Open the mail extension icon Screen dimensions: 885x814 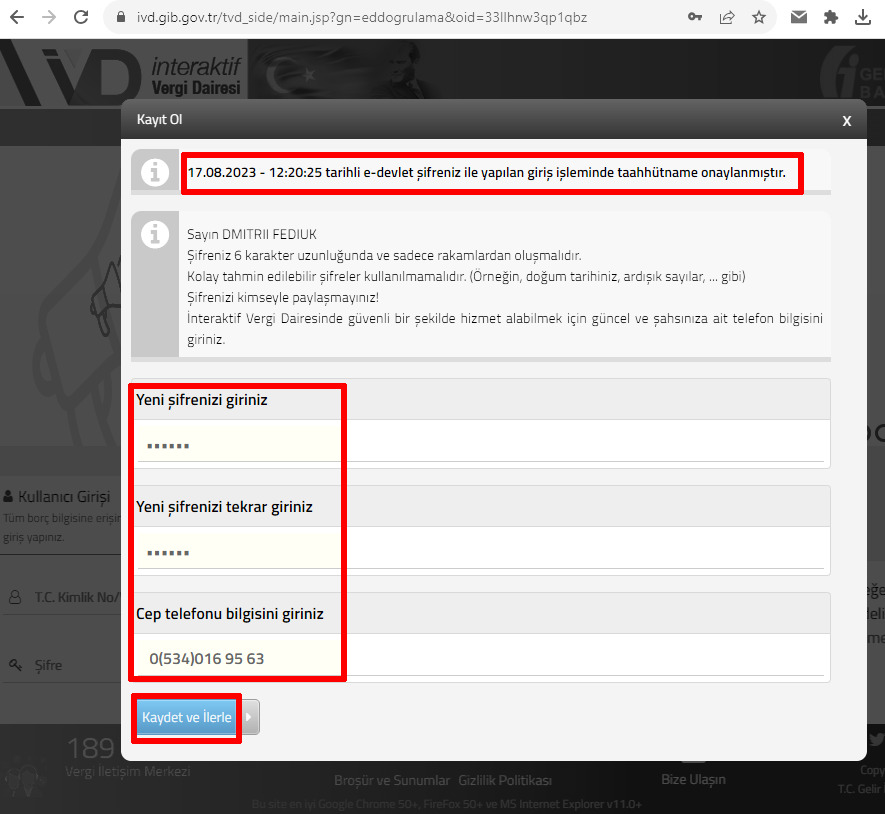coord(799,17)
